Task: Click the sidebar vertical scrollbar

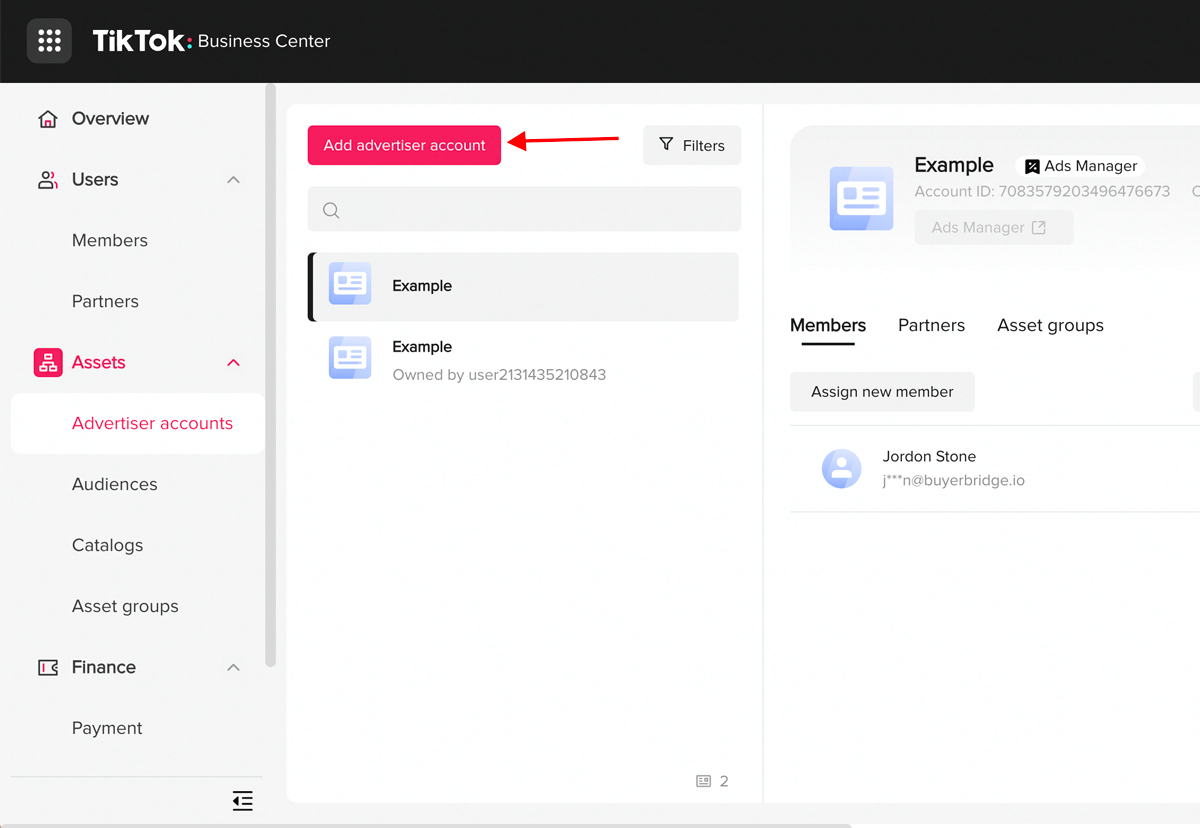Action: (x=270, y=376)
